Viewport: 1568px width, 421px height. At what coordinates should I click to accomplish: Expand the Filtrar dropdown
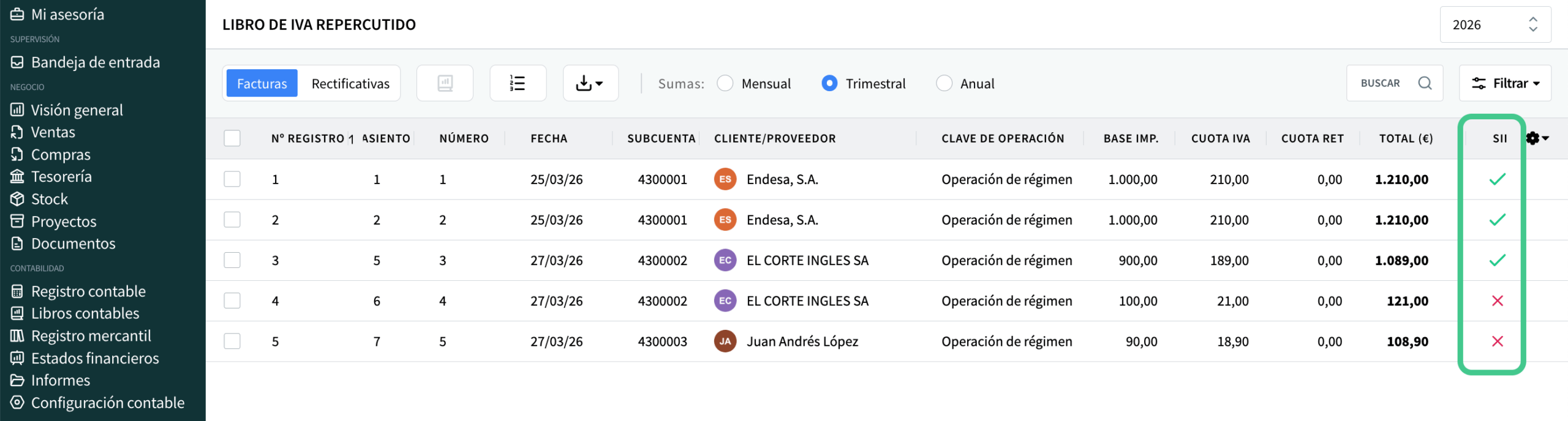coord(1505,83)
